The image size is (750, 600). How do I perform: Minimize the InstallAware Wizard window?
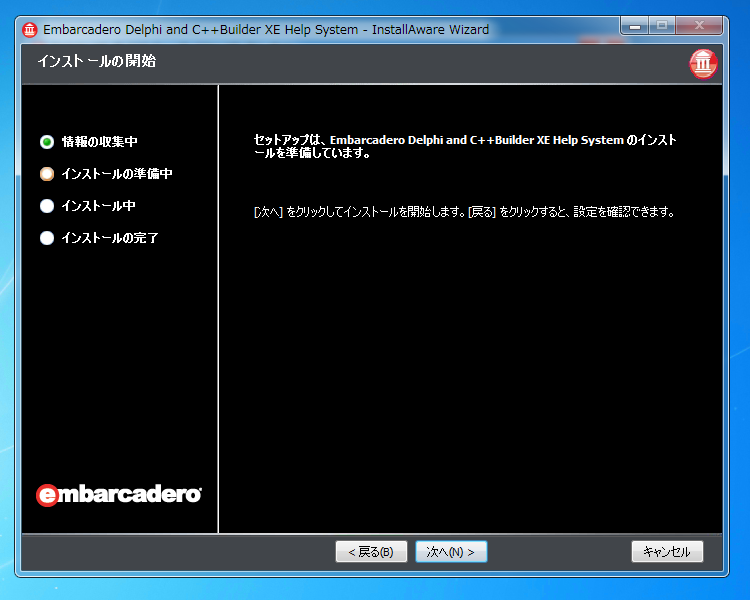[x=635, y=25]
